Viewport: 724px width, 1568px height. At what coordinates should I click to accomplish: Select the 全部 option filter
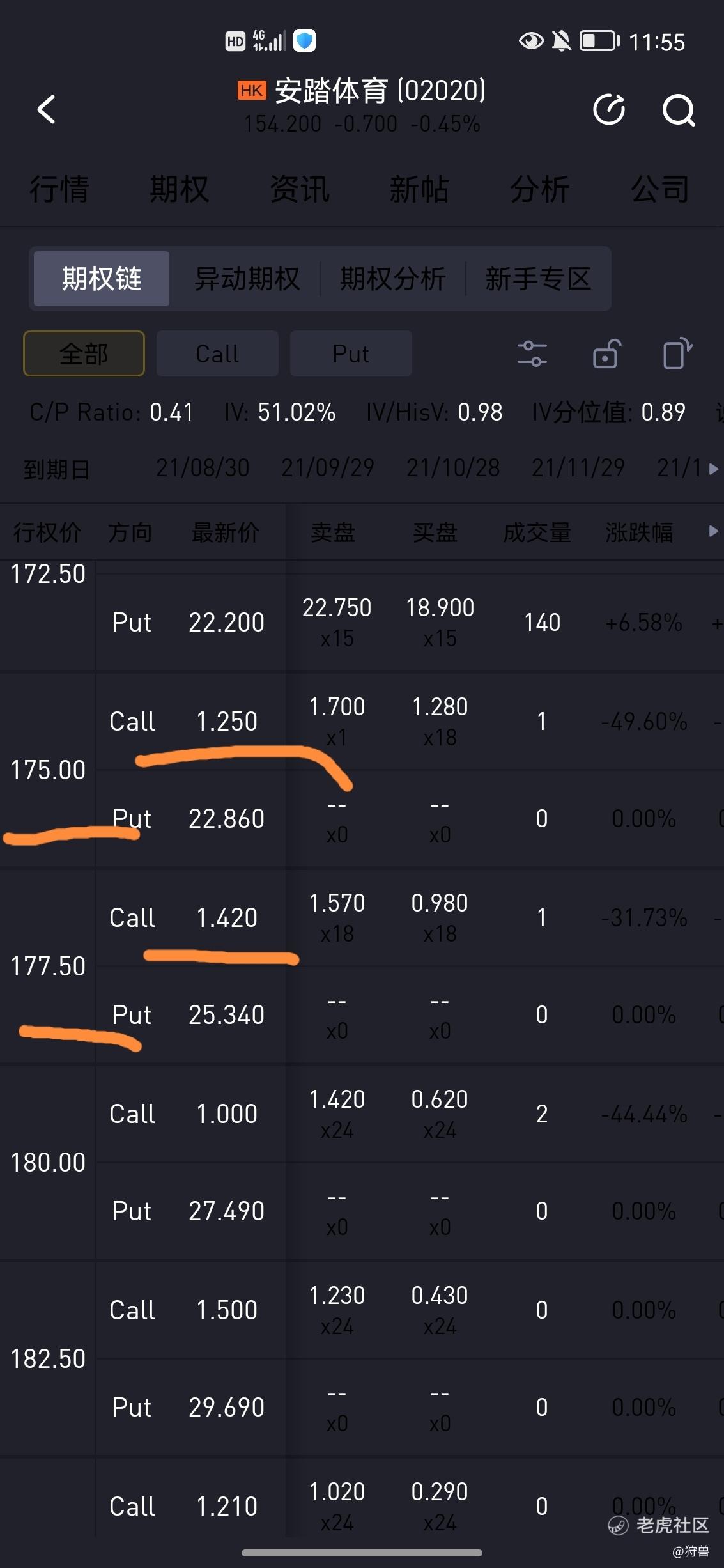84,353
